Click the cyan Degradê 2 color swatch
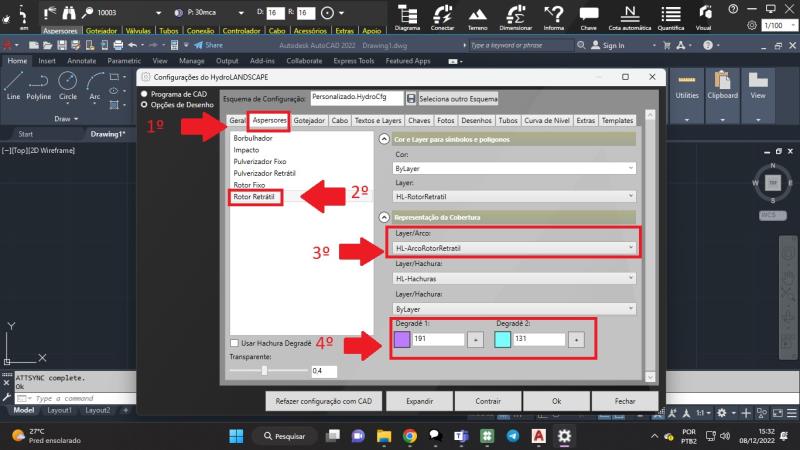This screenshot has height=450, width=800. click(503, 339)
